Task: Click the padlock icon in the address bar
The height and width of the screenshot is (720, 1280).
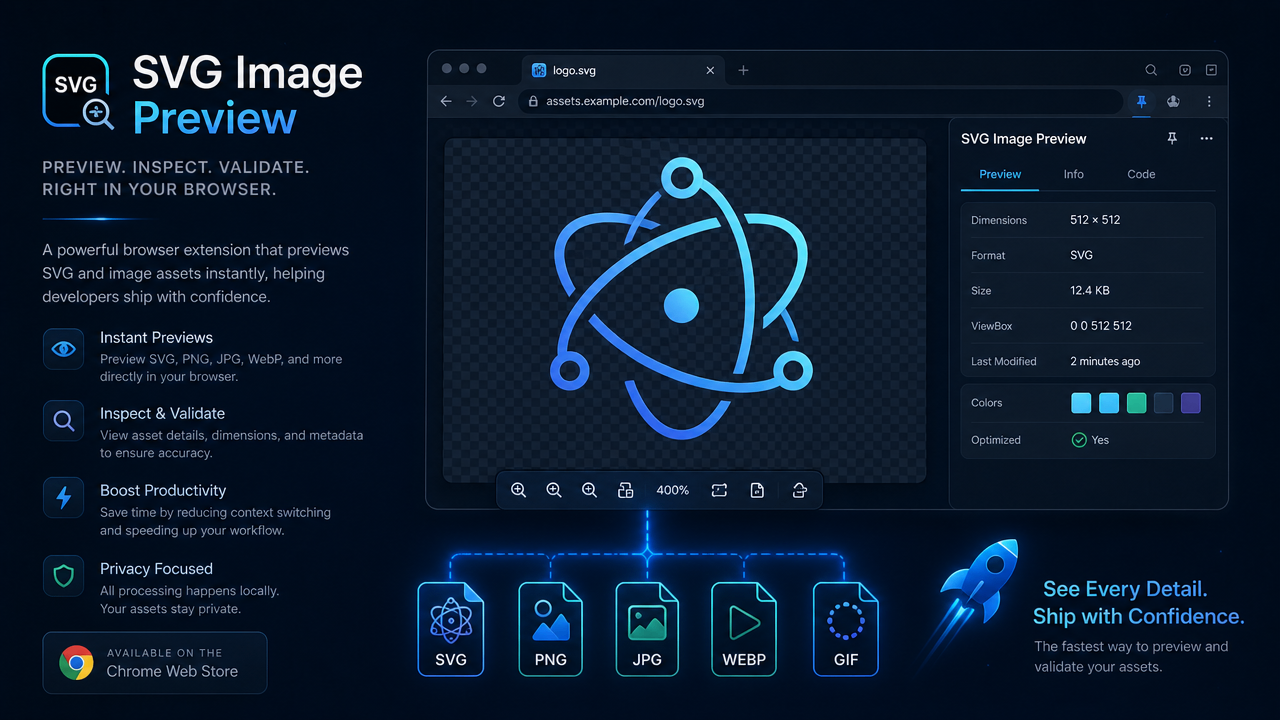Action: point(533,101)
